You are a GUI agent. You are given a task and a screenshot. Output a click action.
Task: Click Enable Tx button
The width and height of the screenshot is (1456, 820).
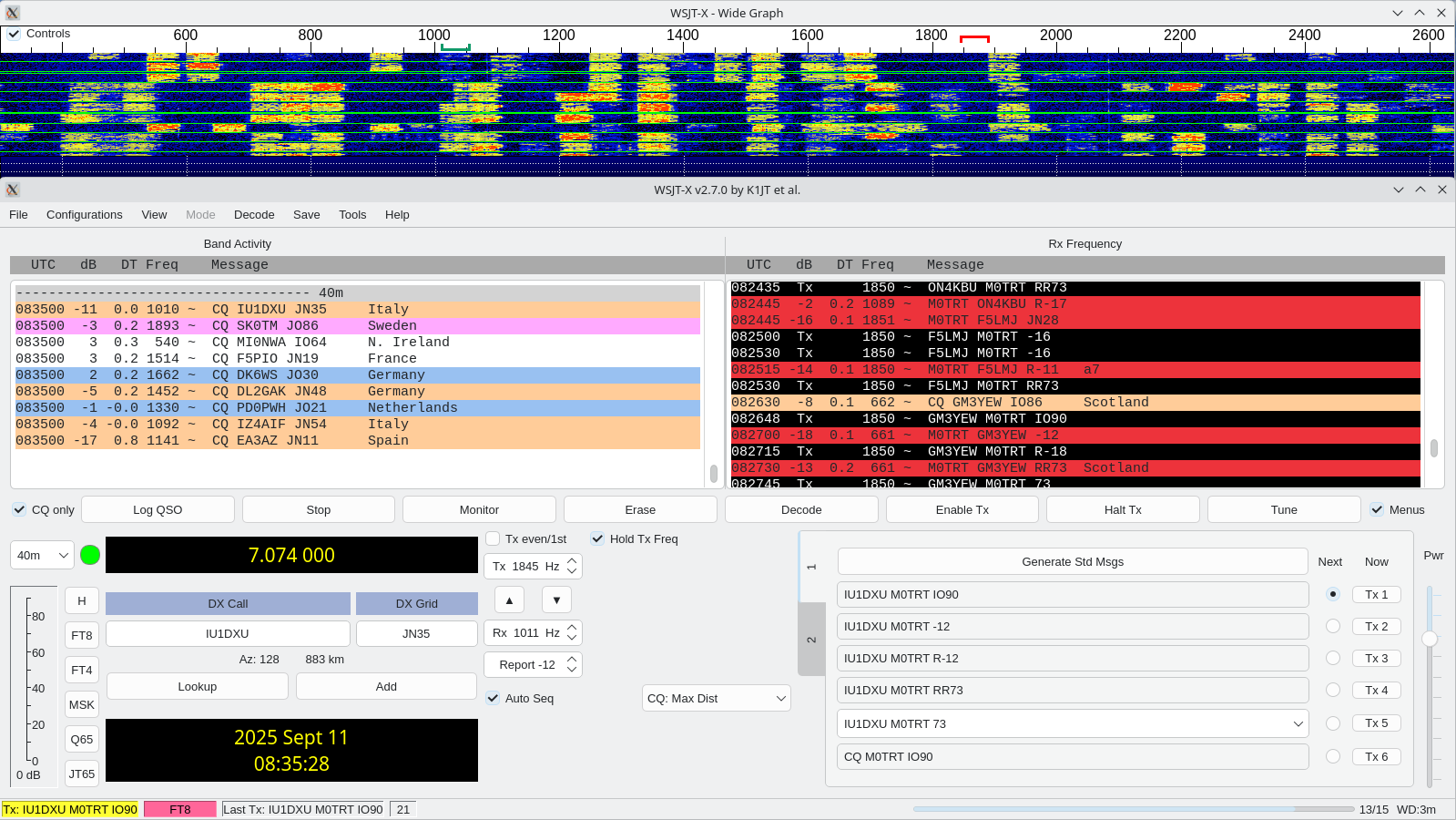pos(962,509)
